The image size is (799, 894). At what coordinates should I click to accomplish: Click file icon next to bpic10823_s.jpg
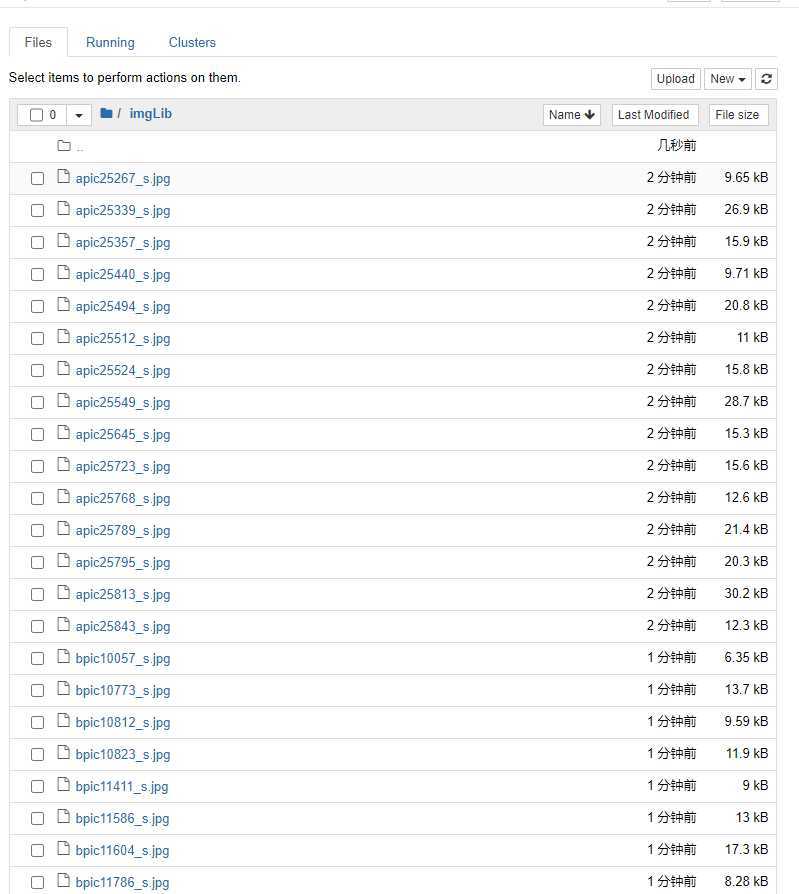point(63,751)
